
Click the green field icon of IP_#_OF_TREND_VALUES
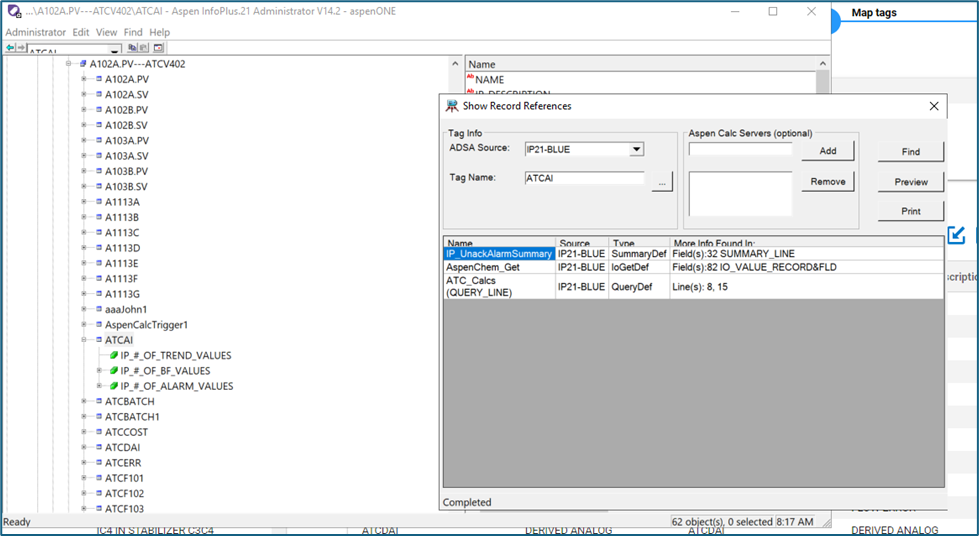[x=114, y=355]
